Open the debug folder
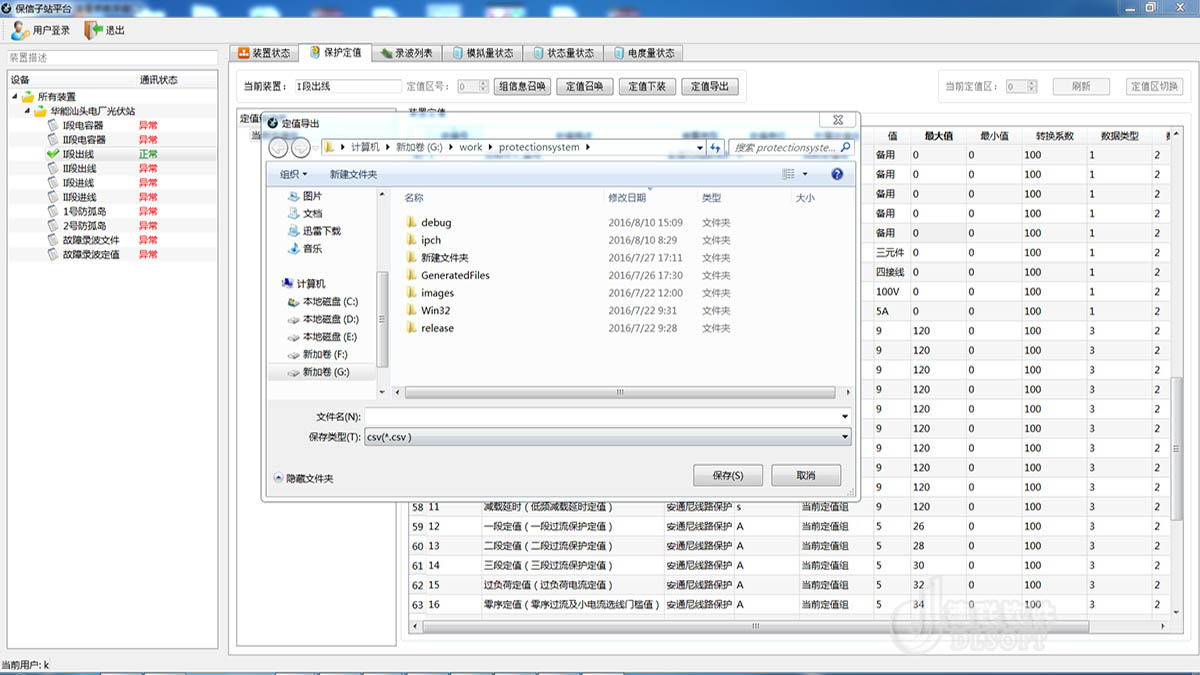 click(x=436, y=223)
